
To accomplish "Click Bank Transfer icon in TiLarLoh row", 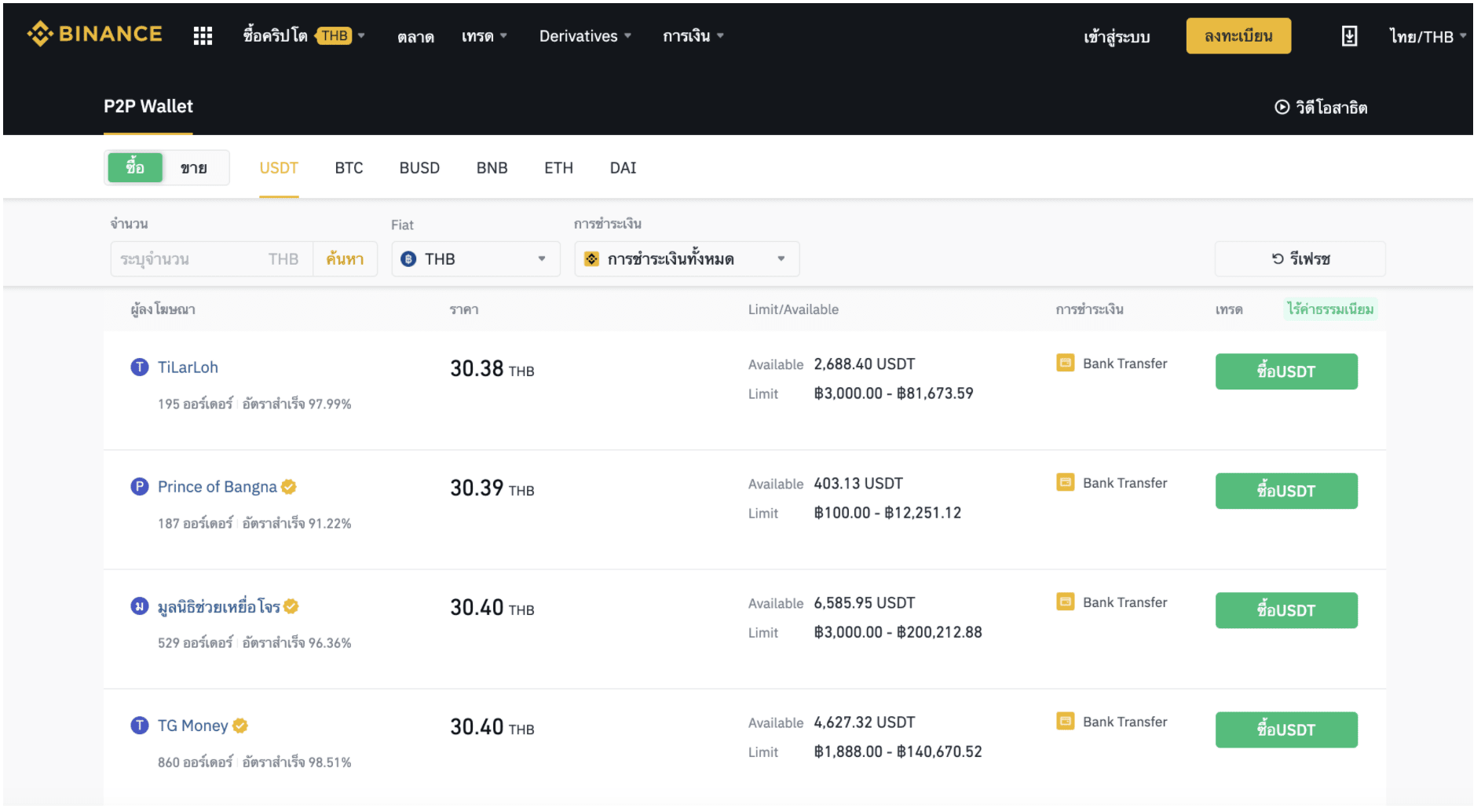I will click(x=1065, y=363).
